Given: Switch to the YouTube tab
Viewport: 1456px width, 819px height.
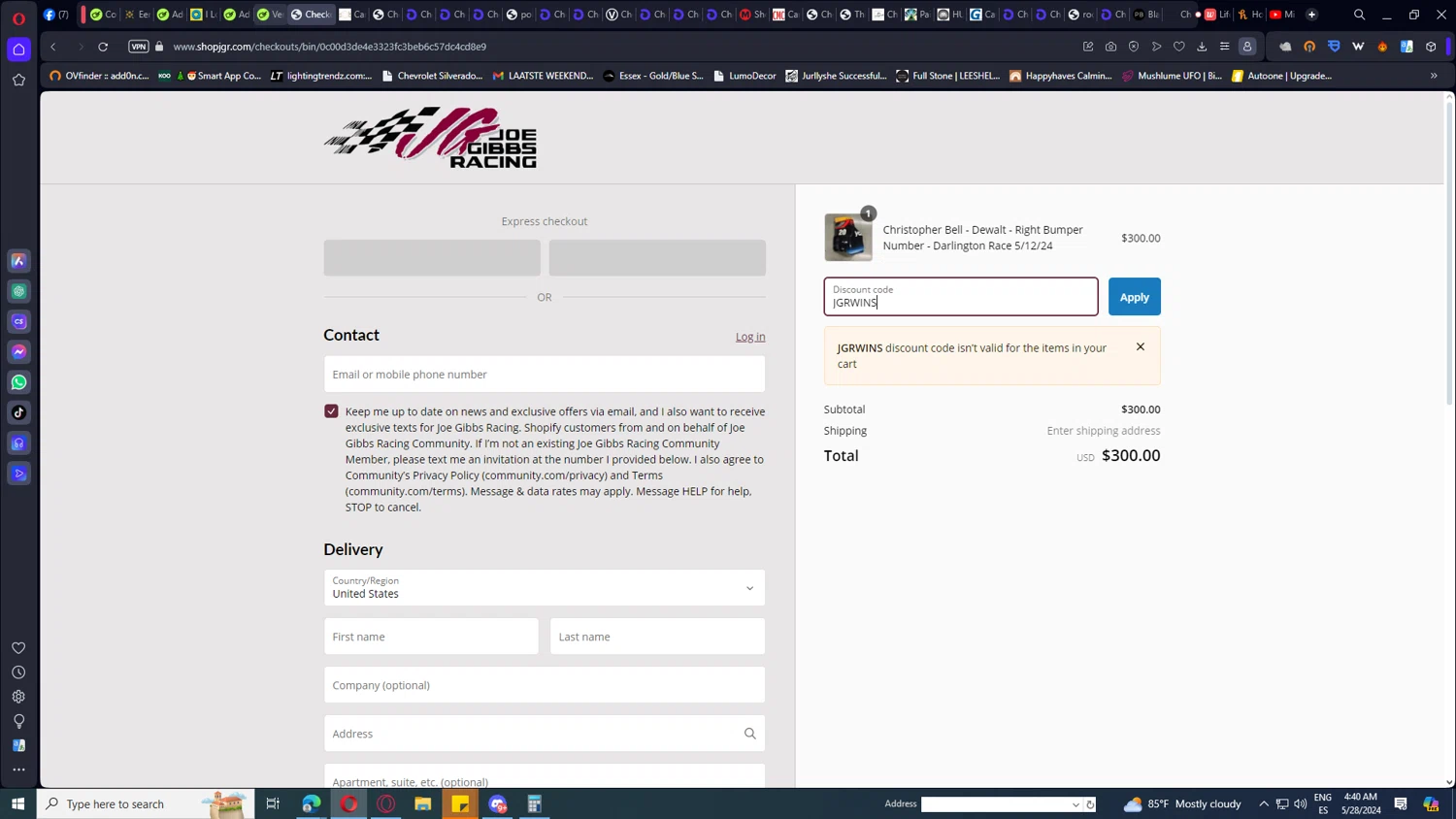Looking at the screenshot, I should tap(1282, 15).
